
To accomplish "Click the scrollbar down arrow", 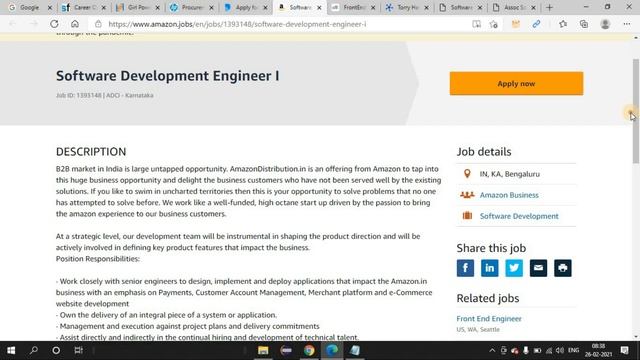I will (x=636, y=337).
